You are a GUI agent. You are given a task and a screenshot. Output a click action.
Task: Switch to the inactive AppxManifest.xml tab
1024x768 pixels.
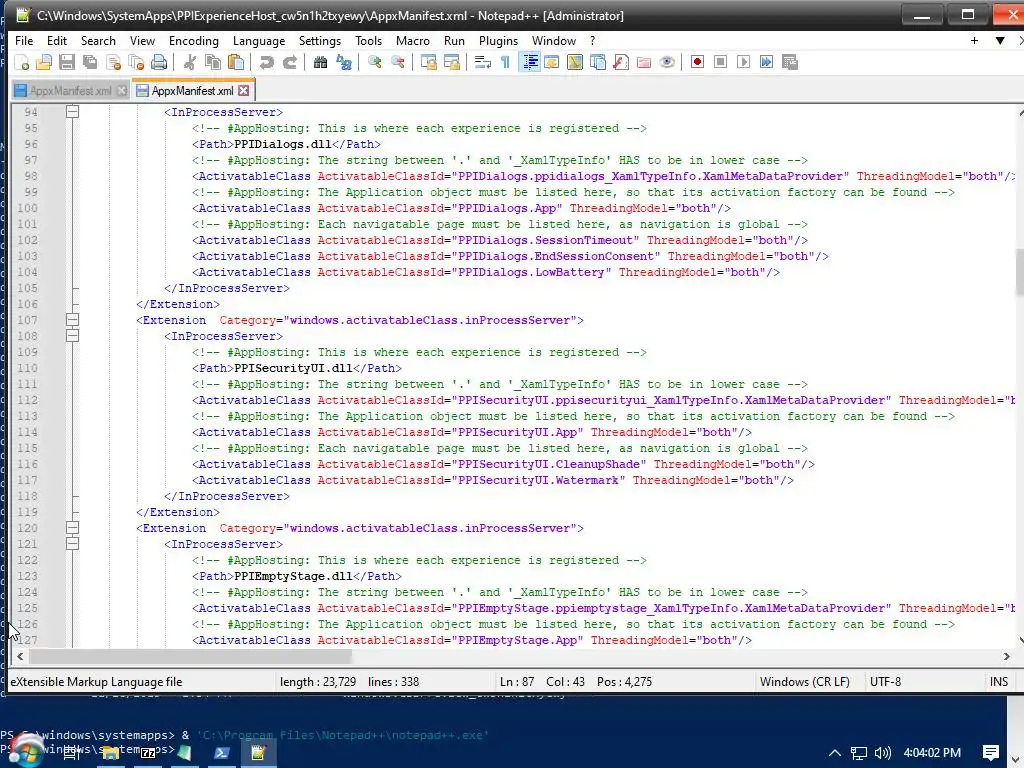70,91
